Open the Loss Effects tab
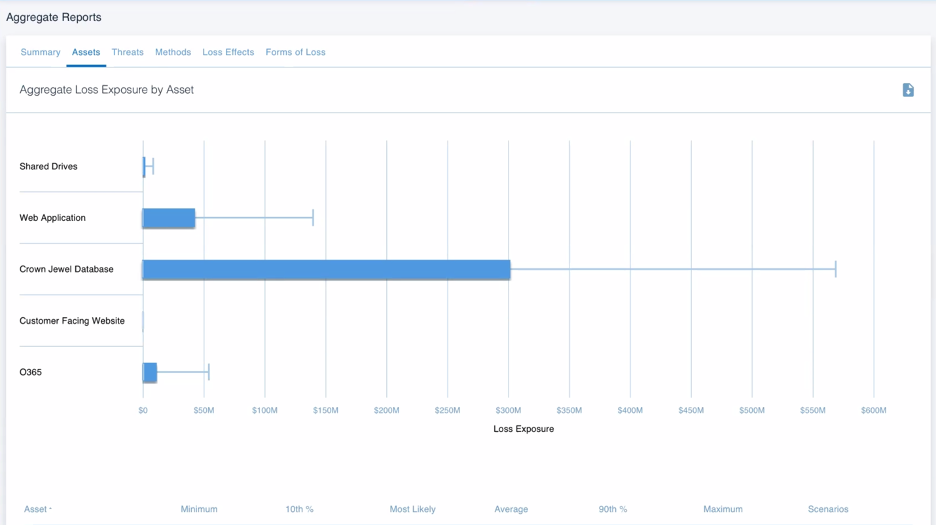Screen dimensions: 936x526 click(x=228, y=52)
